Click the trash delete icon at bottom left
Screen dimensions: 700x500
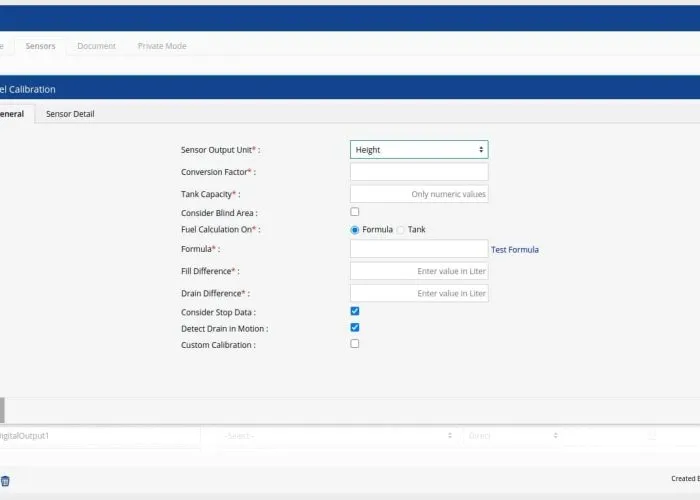[5, 481]
